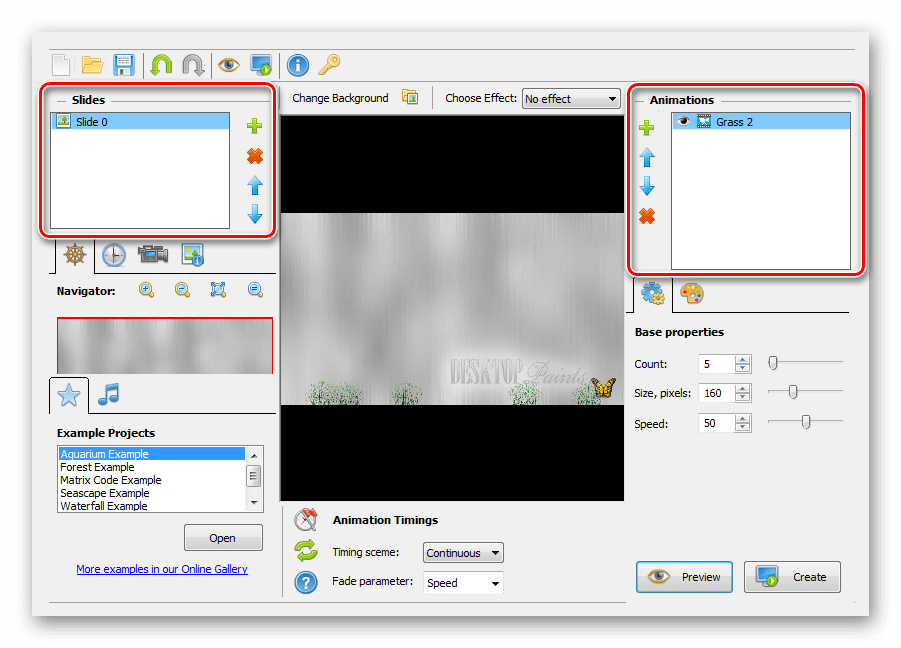Add a new slide with green plus
This screenshot has height=648, width=901.
point(255,126)
